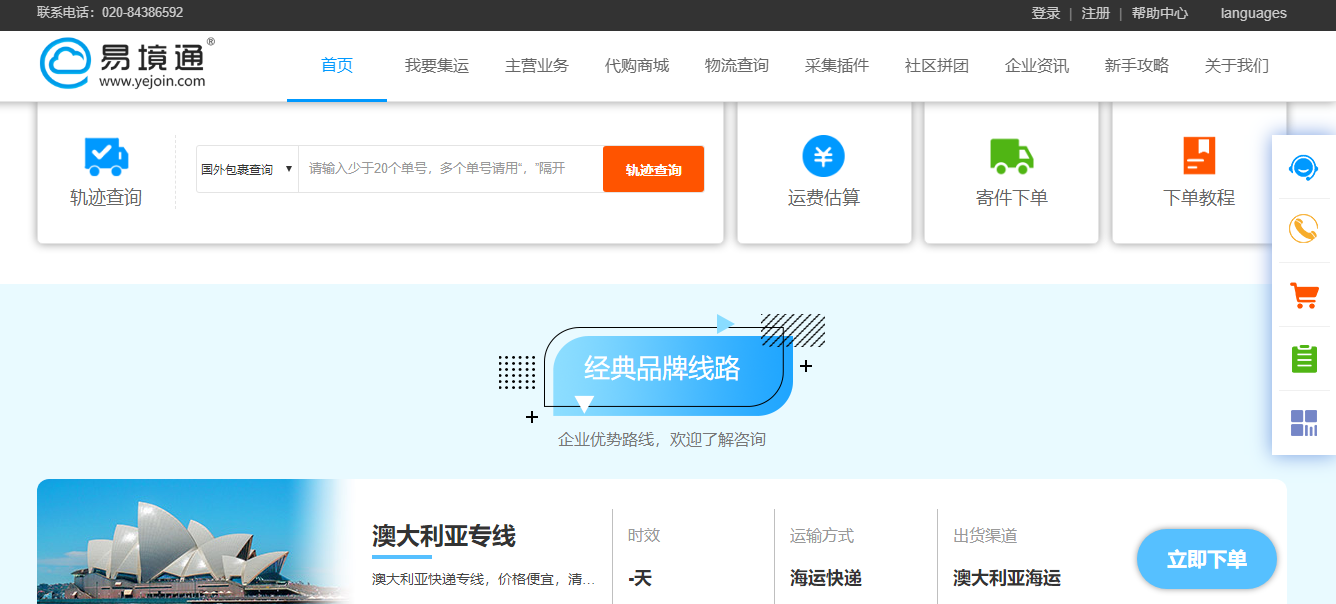
Task: Open the 代购商城 menu item
Action: pos(637,66)
